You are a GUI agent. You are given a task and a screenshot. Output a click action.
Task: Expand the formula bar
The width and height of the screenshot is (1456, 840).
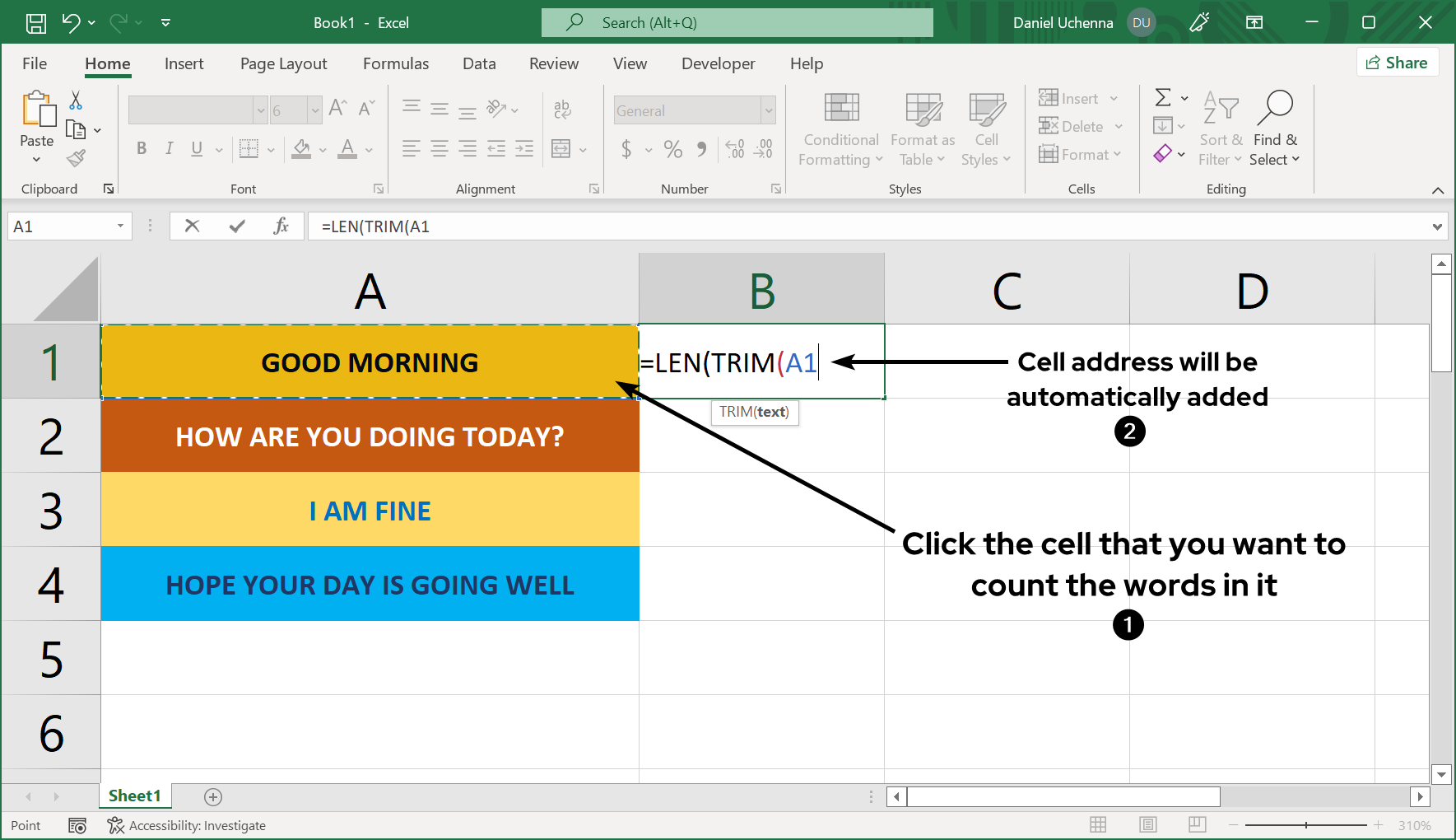pyautogui.click(x=1437, y=226)
